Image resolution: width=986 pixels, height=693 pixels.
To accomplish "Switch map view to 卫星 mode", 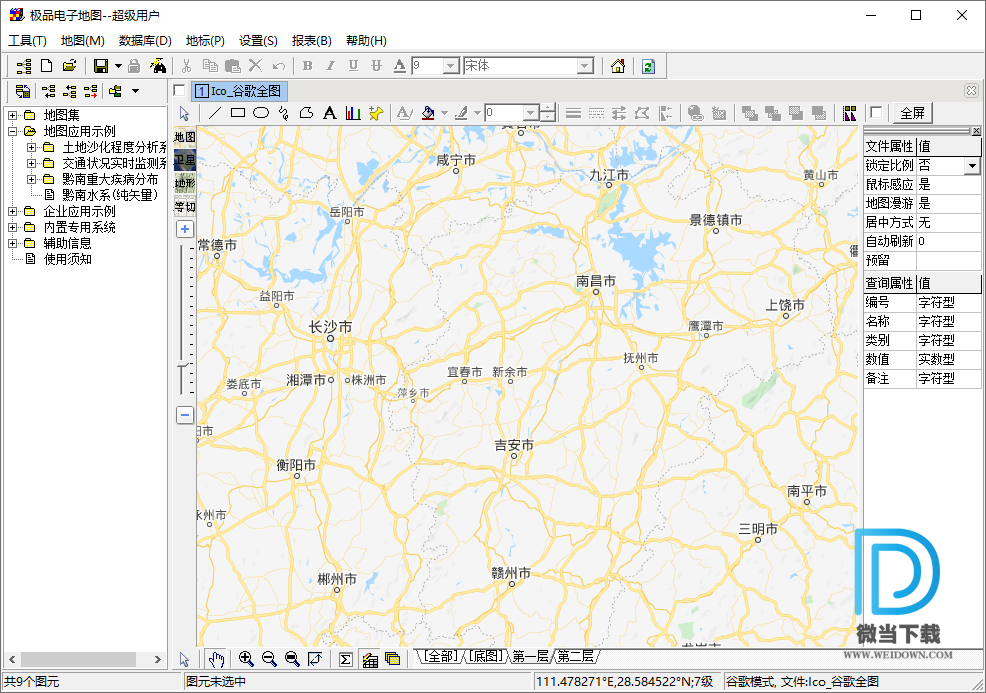I will click(x=185, y=160).
